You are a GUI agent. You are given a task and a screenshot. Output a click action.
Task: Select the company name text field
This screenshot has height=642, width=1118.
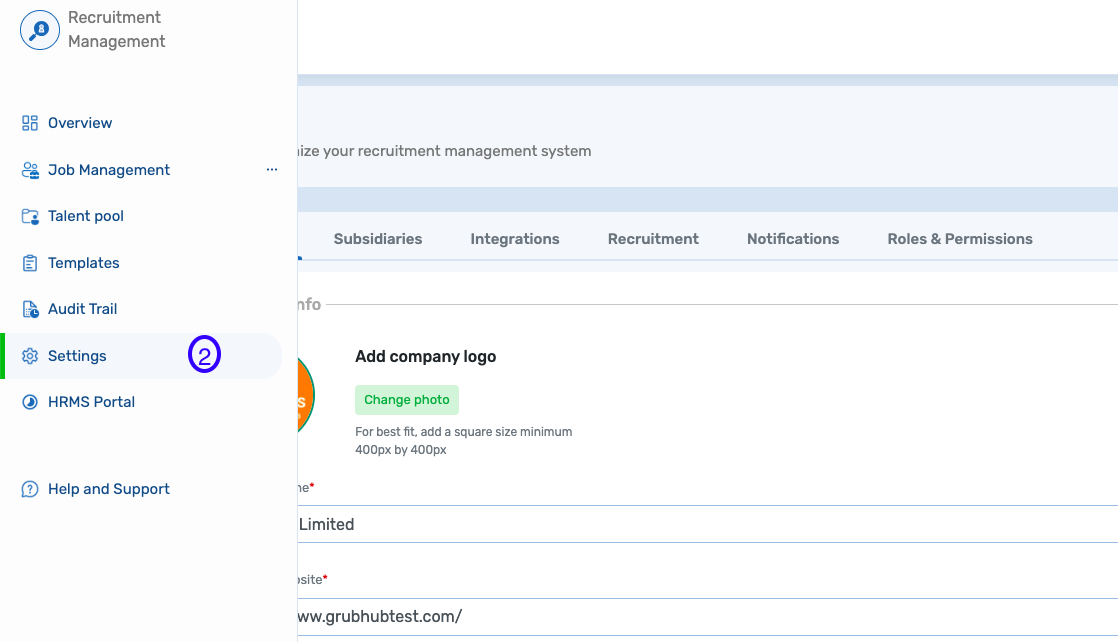tap(600, 524)
